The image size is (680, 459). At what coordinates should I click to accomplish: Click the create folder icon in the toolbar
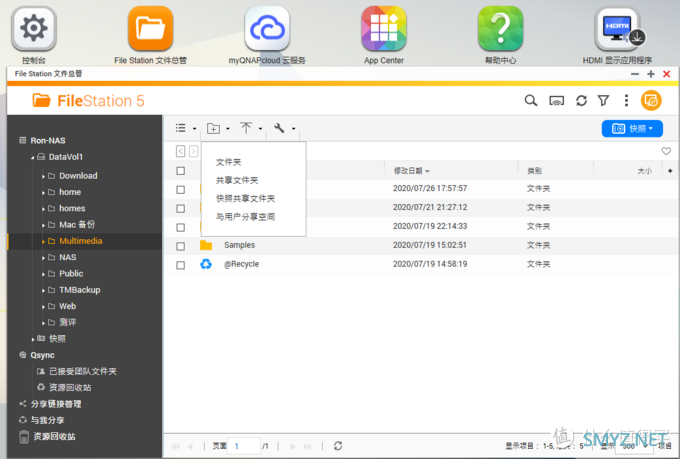coord(213,128)
